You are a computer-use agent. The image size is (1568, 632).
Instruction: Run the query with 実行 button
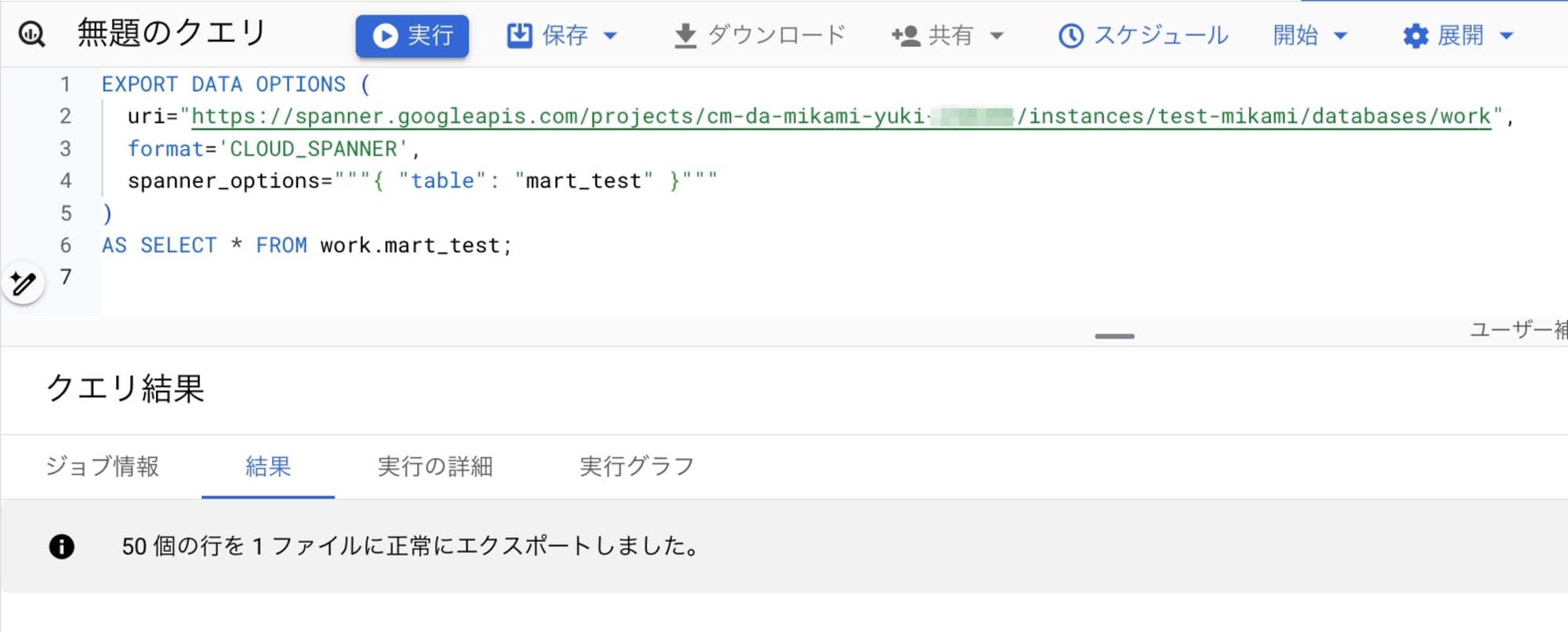(412, 36)
